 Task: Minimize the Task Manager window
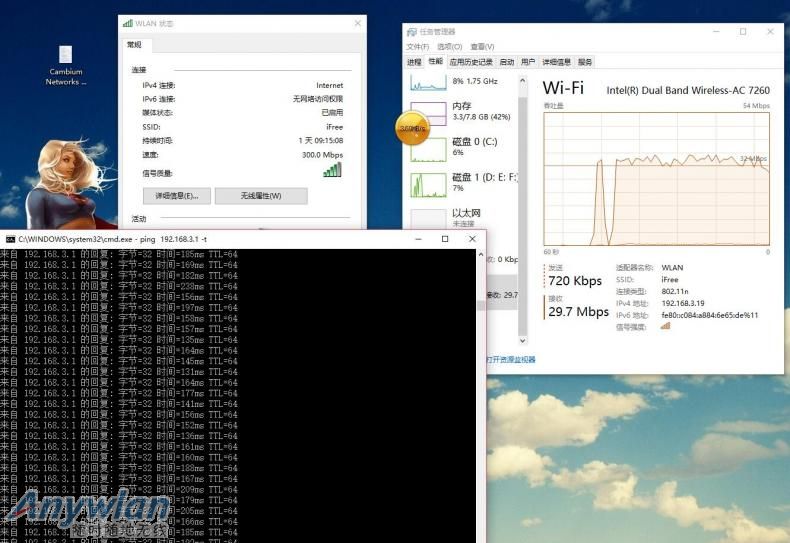(x=716, y=31)
